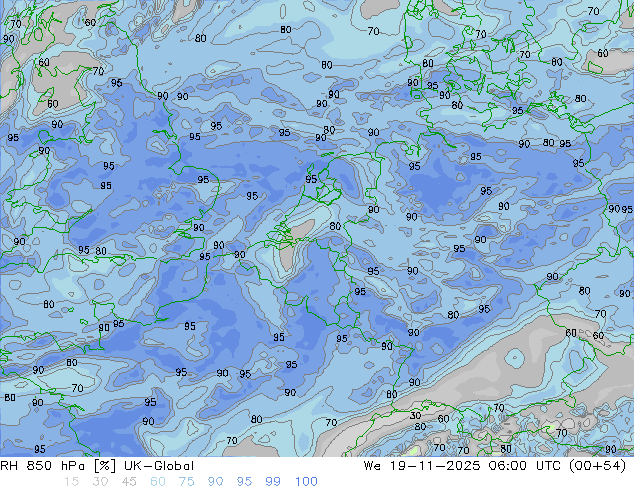The width and height of the screenshot is (634, 490).
Task: Click the contour label 30 on the map
Action: (415, 415)
